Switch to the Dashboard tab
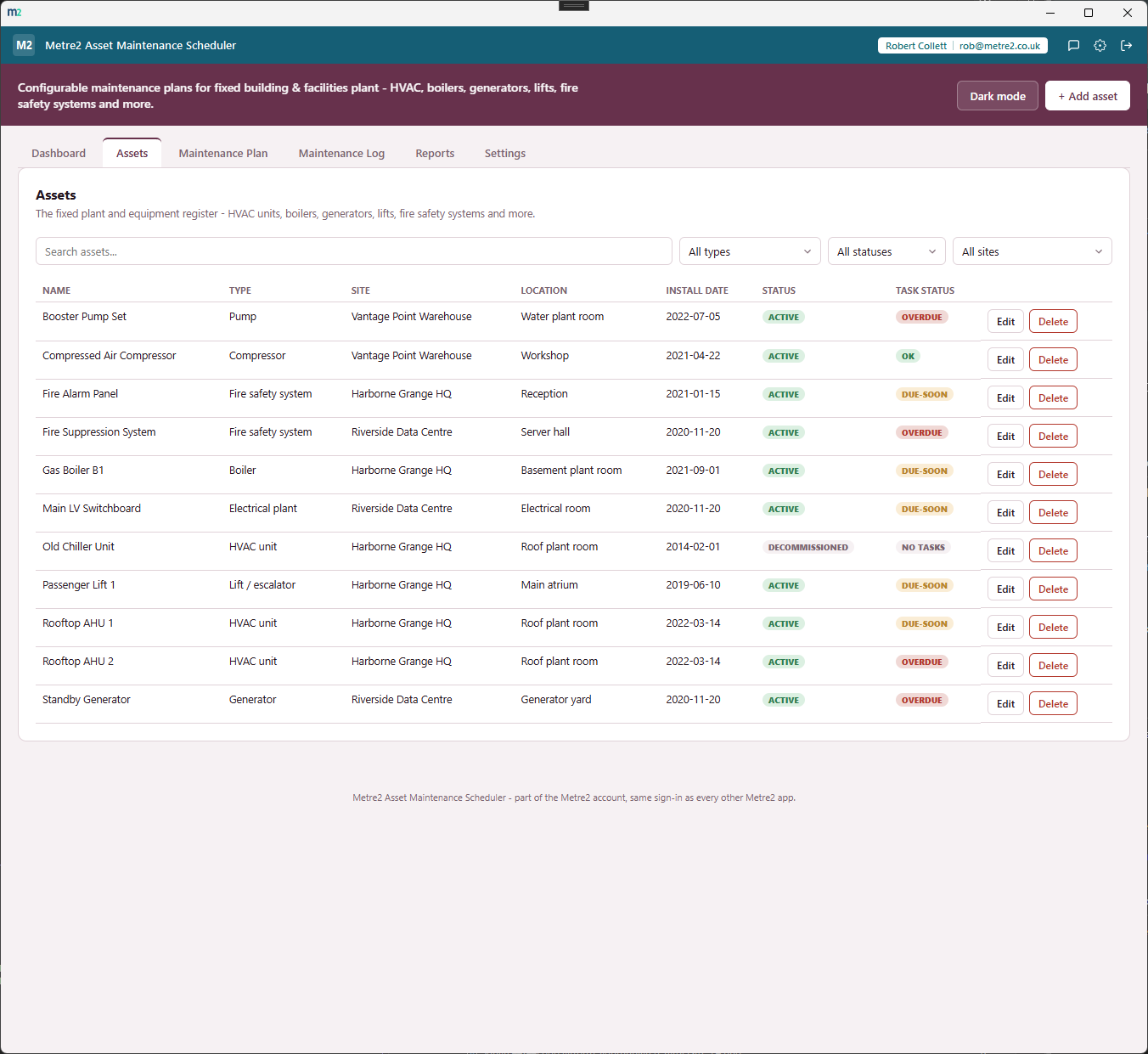 (x=59, y=154)
